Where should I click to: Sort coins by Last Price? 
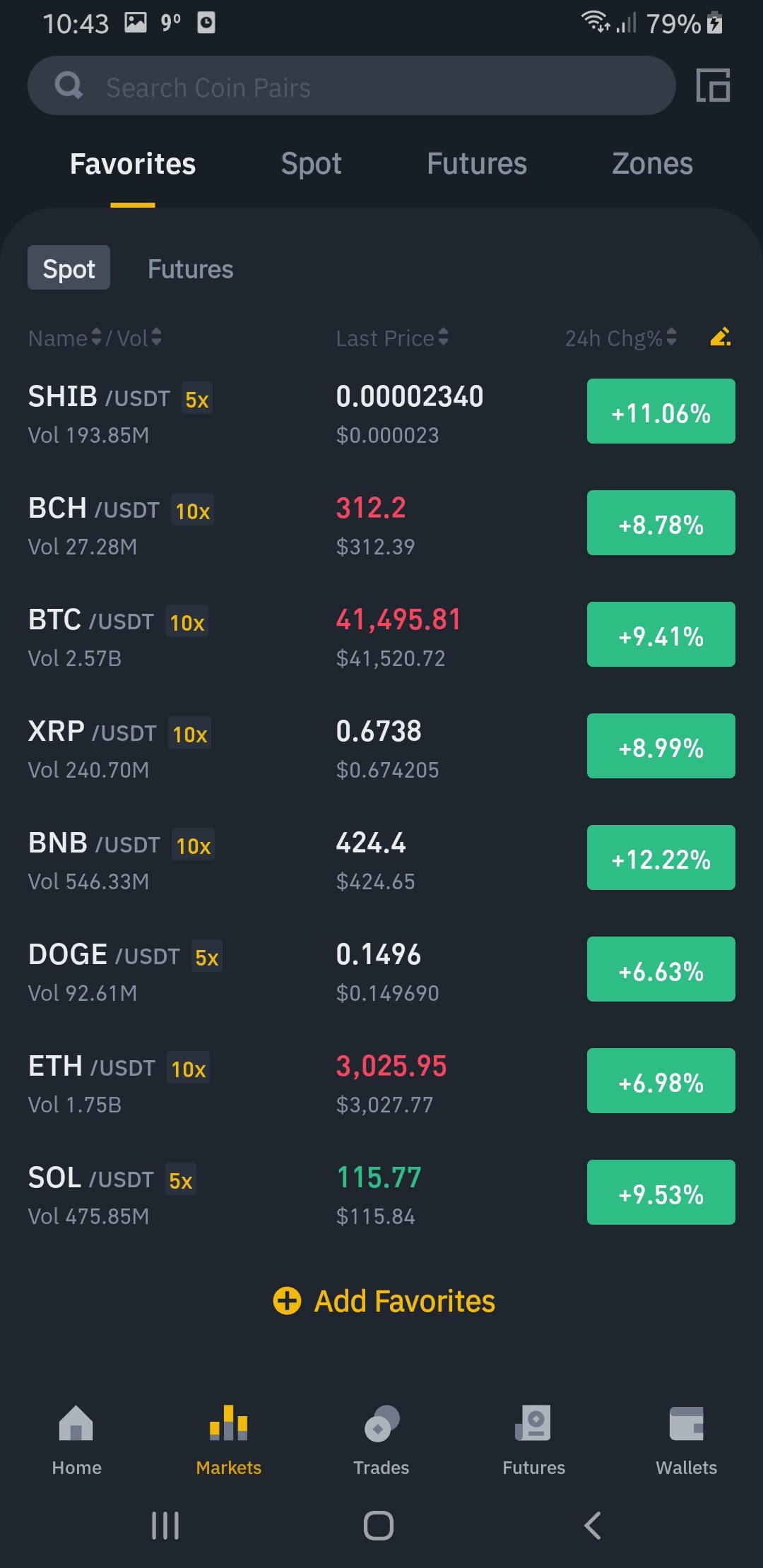tap(392, 338)
